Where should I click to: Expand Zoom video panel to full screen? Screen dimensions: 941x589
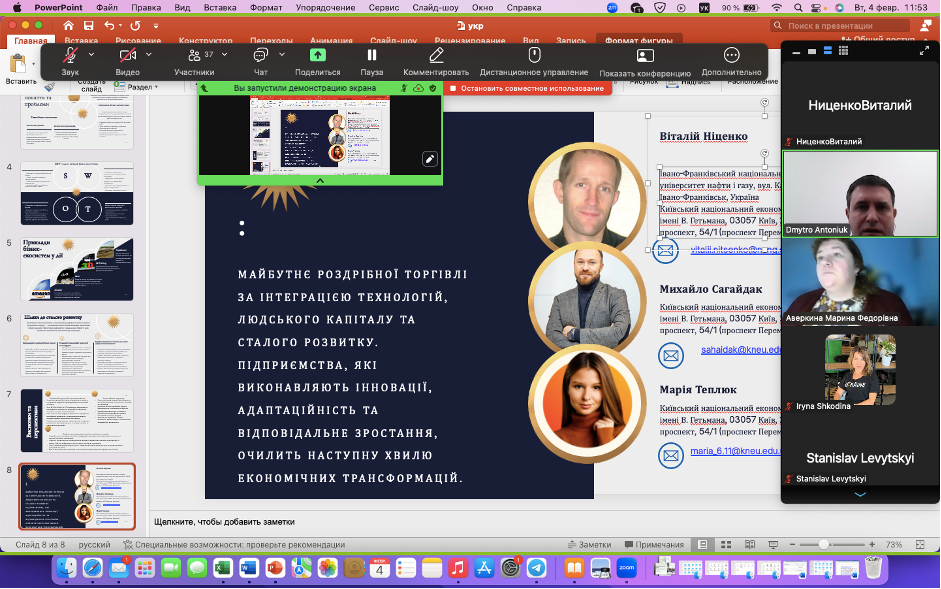pyautogui.click(x=924, y=51)
